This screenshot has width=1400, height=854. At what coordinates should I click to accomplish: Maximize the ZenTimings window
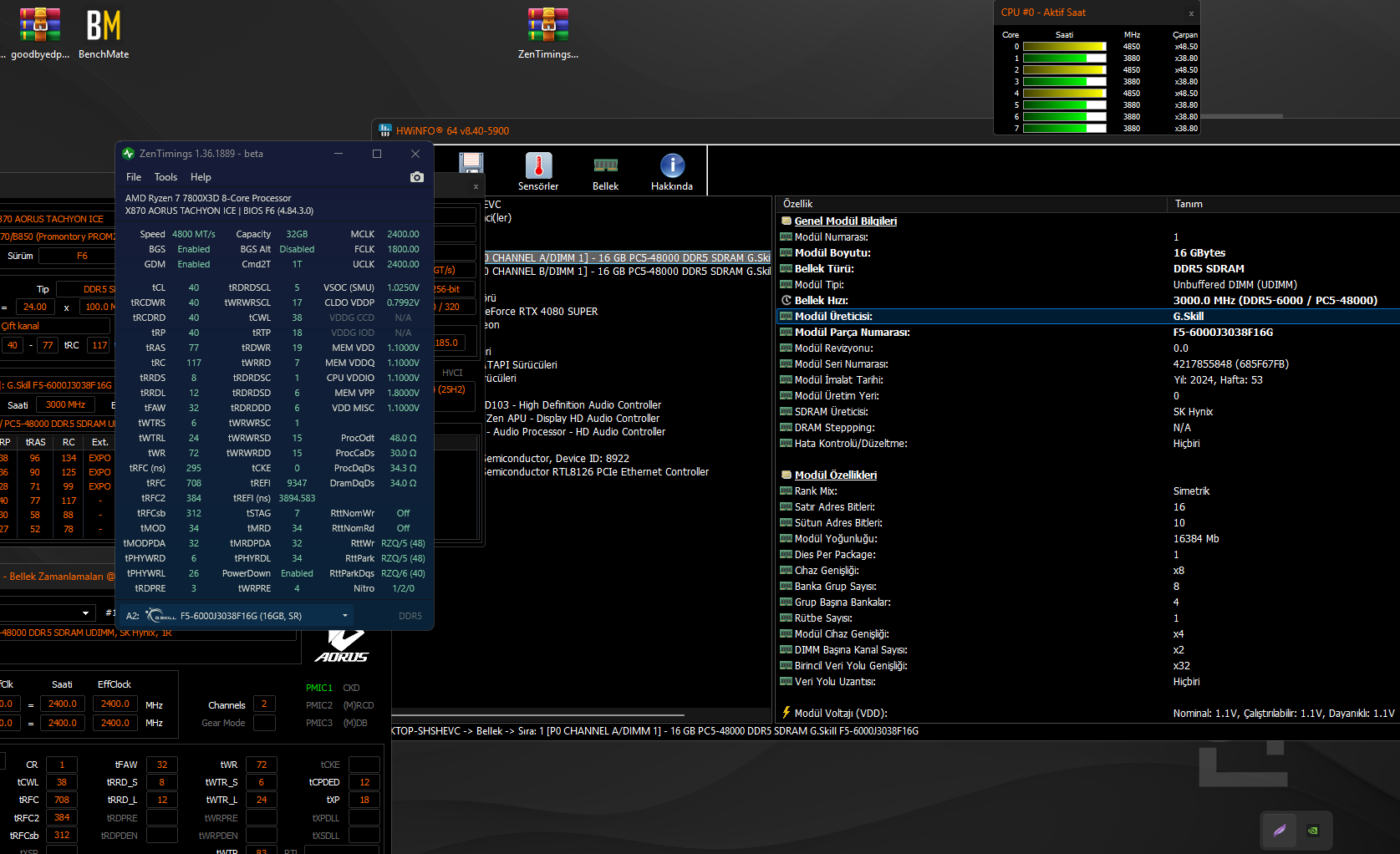(x=377, y=154)
